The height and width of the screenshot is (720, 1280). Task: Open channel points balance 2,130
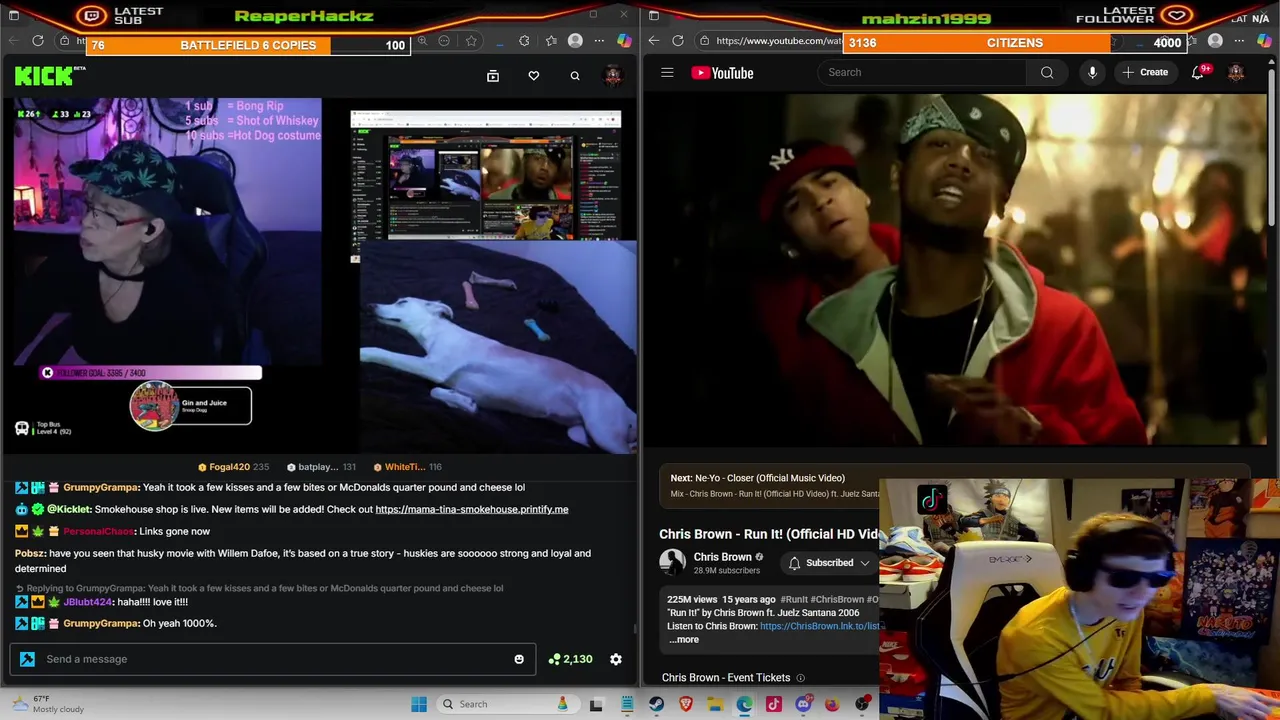tap(570, 659)
